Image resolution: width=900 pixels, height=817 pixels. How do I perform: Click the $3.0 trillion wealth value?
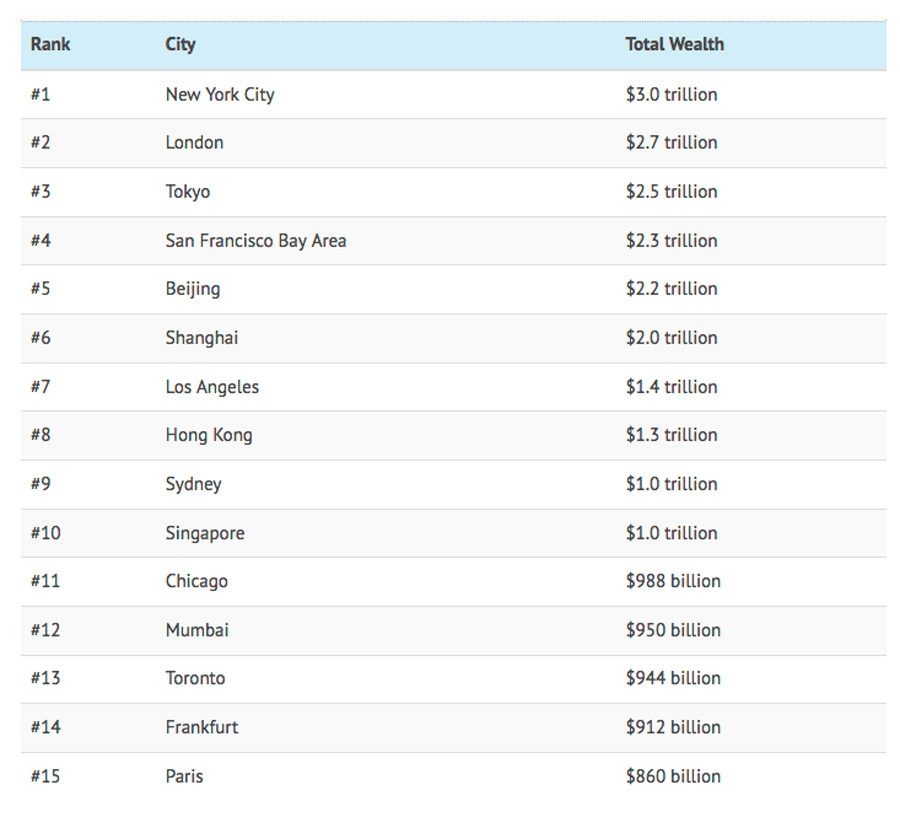[x=671, y=94]
